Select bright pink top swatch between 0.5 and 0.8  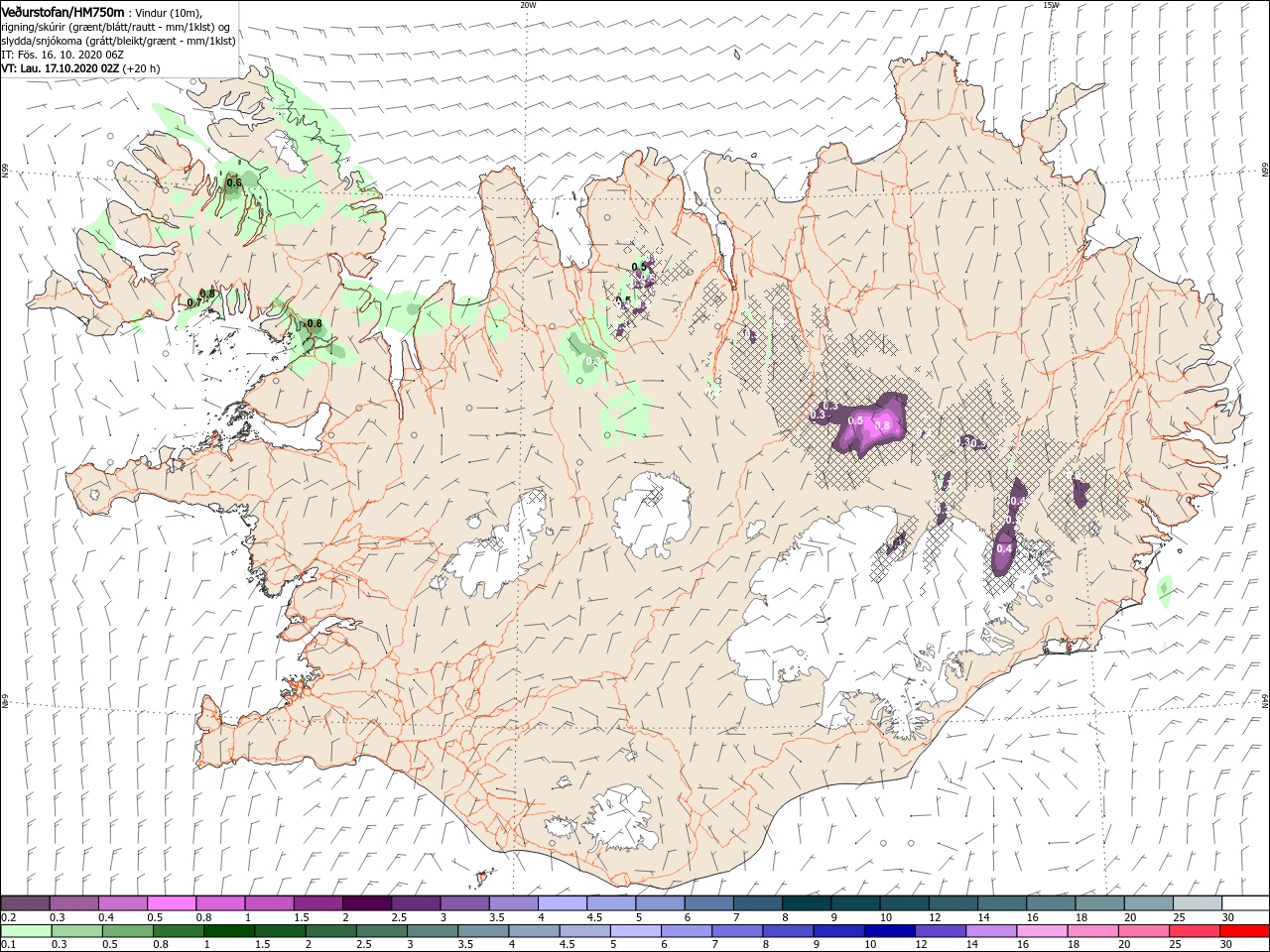tap(171, 903)
